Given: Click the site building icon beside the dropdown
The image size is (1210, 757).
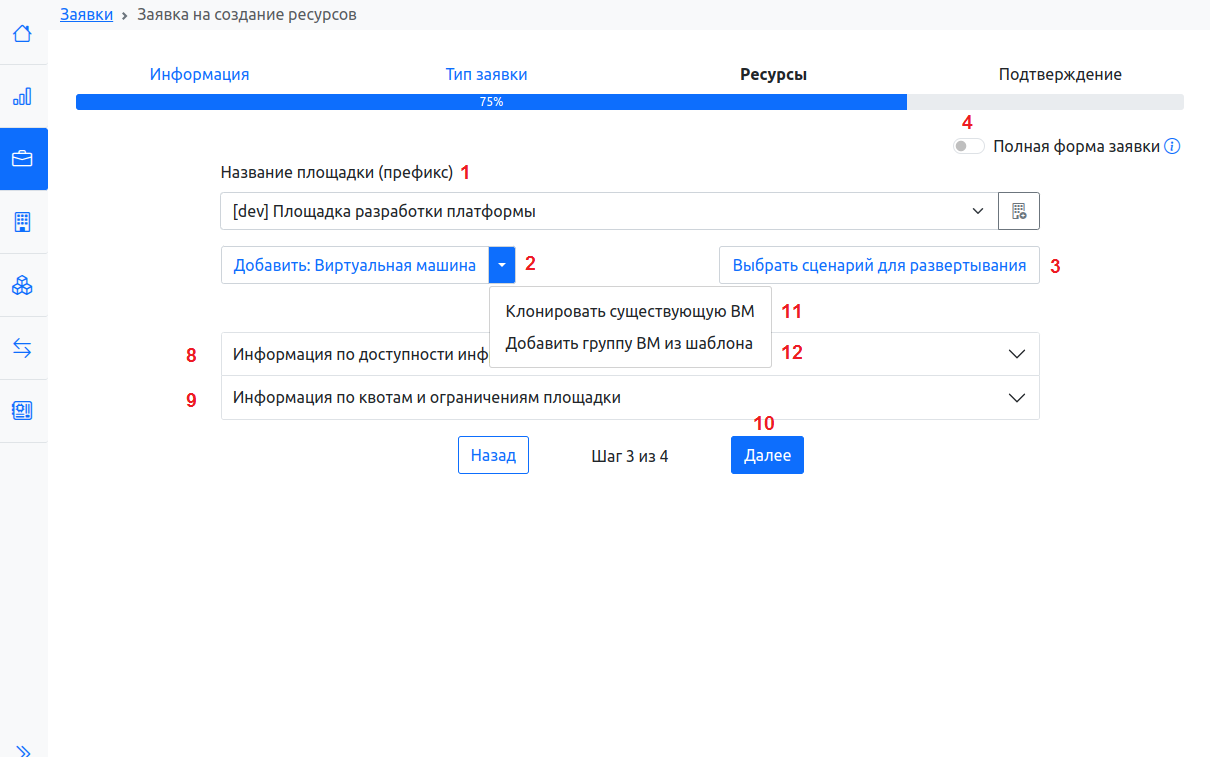Looking at the screenshot, I should tap(1019, 211).
